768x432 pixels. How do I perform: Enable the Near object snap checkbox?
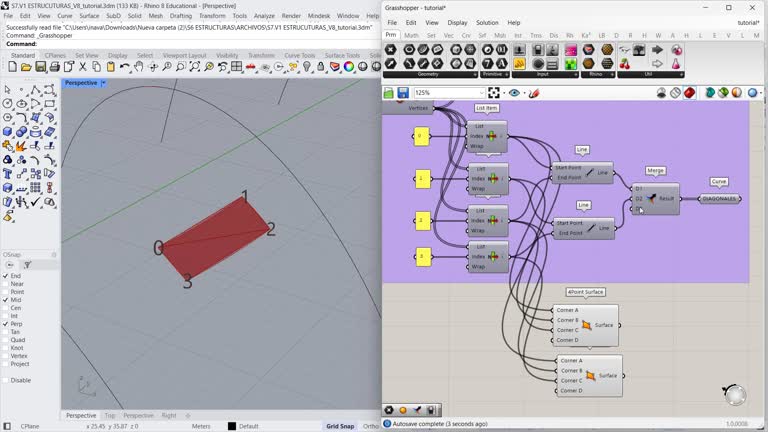pos(6,284)
